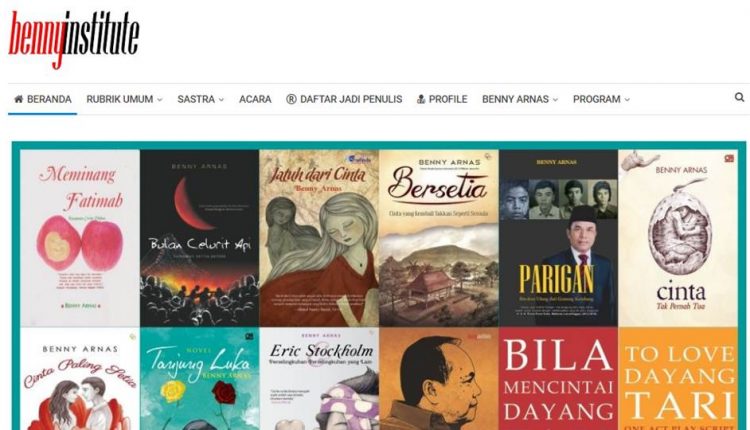The width and height of the screenshot is (750, 430).
Task: Expand the Sastra menu chevron
Action: (x=221, y=100)
